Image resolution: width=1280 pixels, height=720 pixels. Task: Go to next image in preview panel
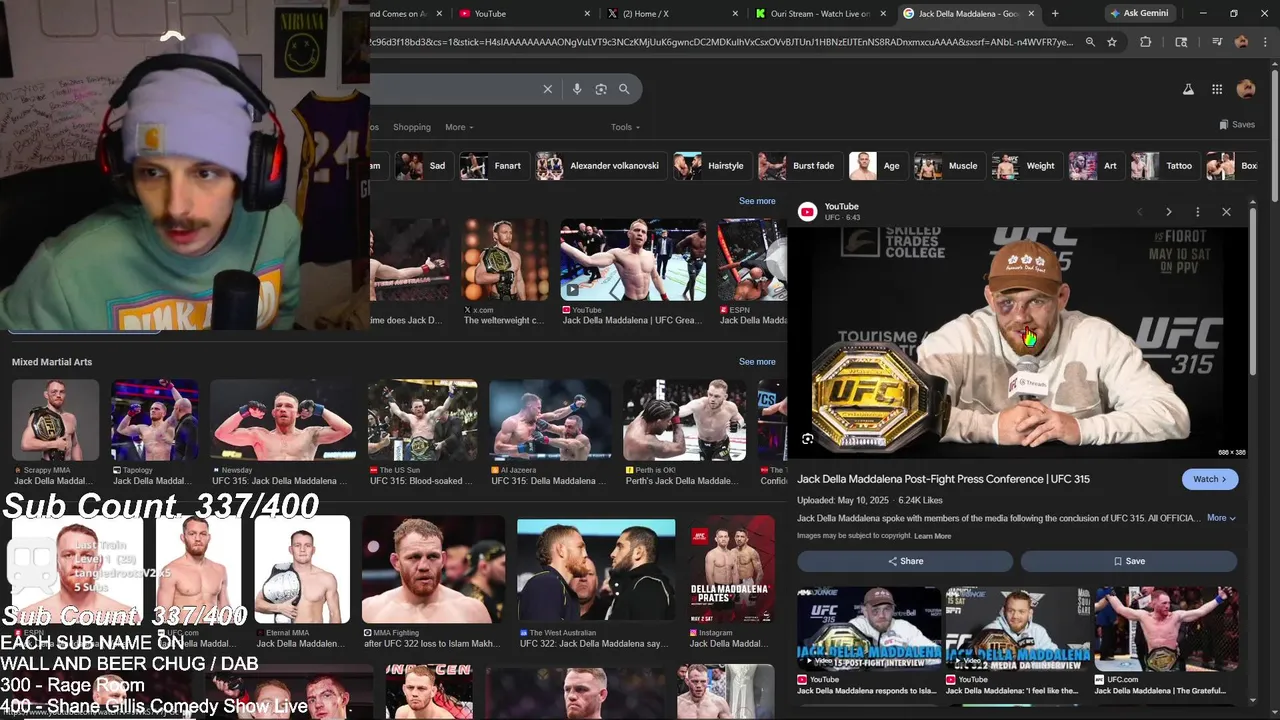pos(1168,212)
